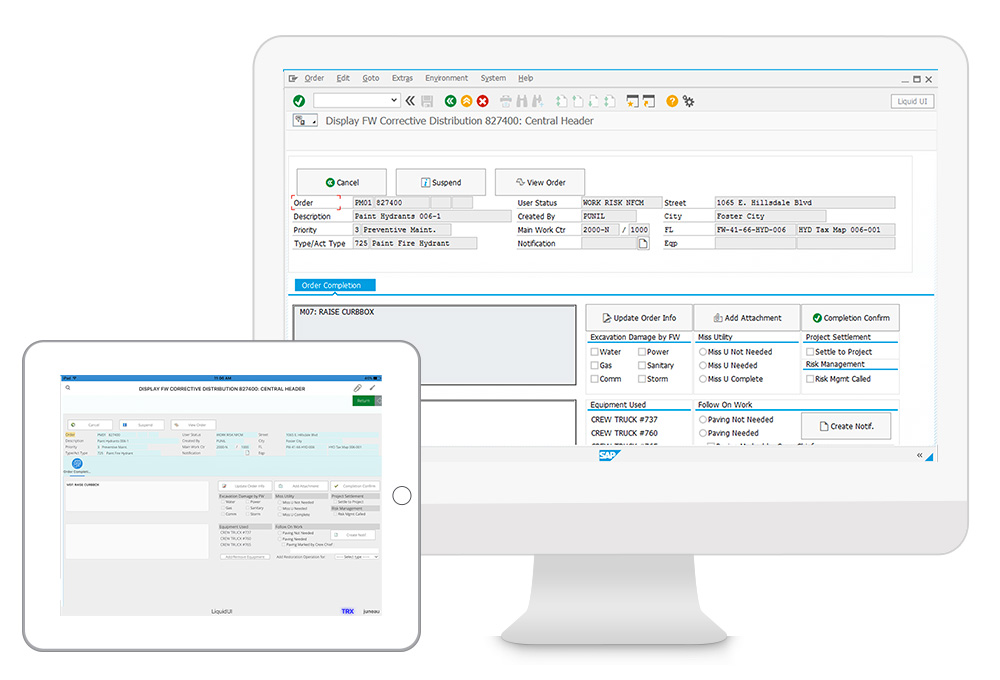Click the green Enter checkmark in SAP toolbar
The width and height of the screenshot is (1000, 680).
[x=299, y=101]
